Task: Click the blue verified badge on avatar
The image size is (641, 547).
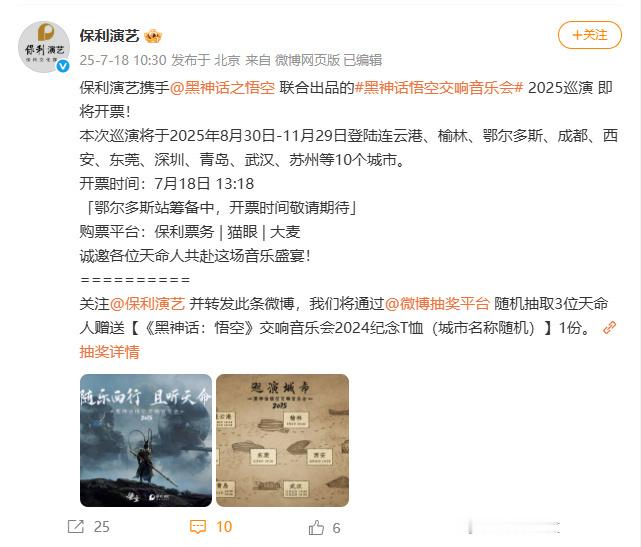Action: (63, 66)
